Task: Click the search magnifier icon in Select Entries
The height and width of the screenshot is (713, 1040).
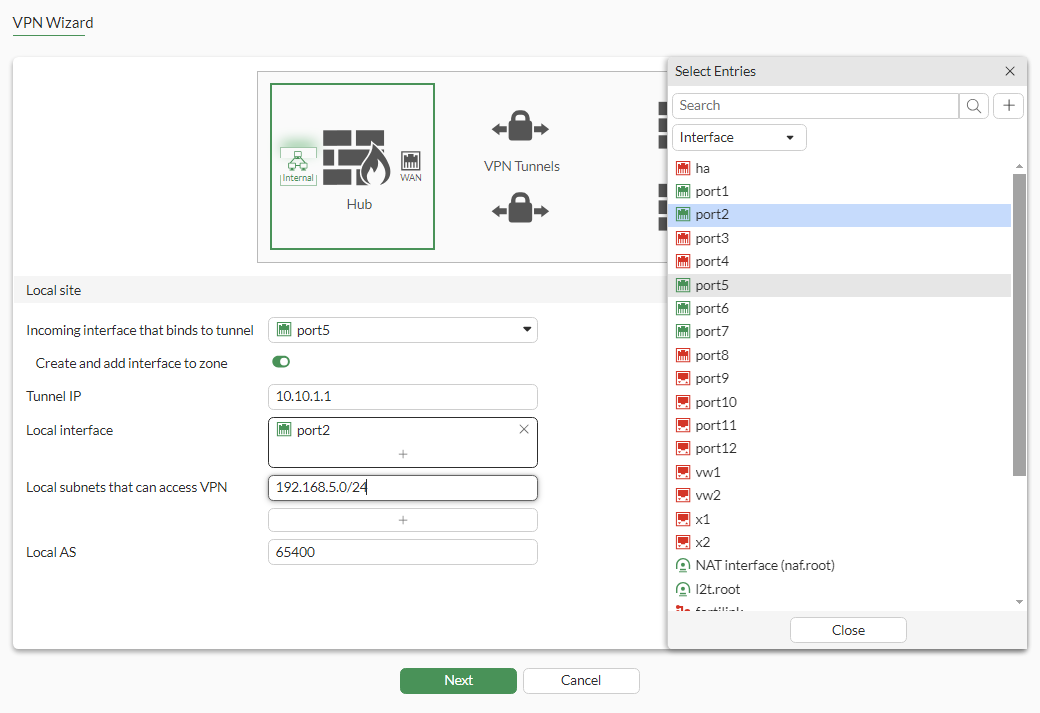Action: (973, 105)
